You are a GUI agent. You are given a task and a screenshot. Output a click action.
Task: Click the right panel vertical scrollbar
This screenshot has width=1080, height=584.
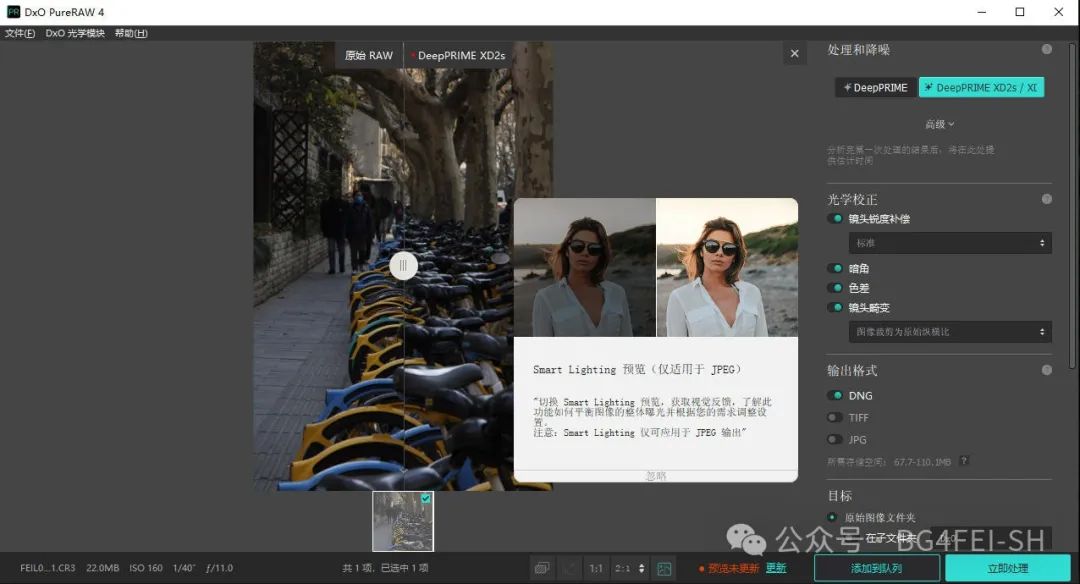point(1073,207)
